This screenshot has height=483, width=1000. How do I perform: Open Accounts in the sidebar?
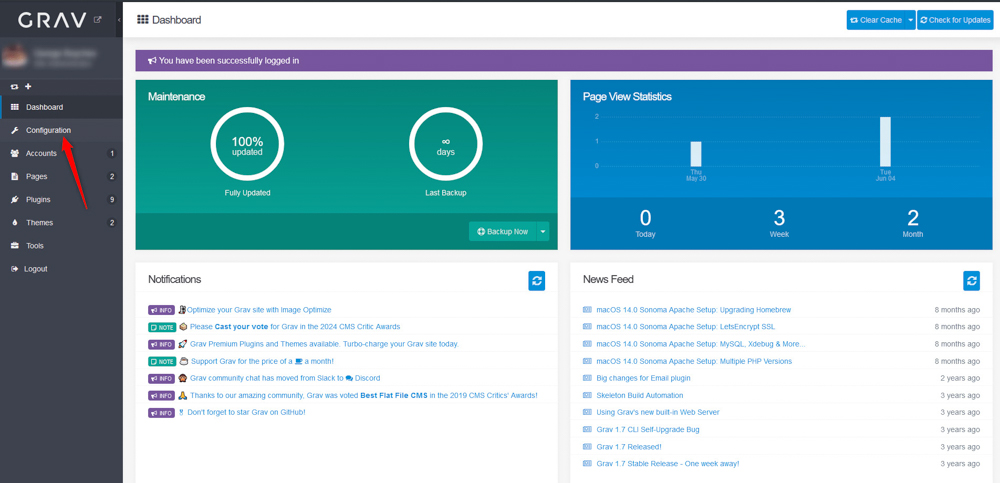coord(61,153)
